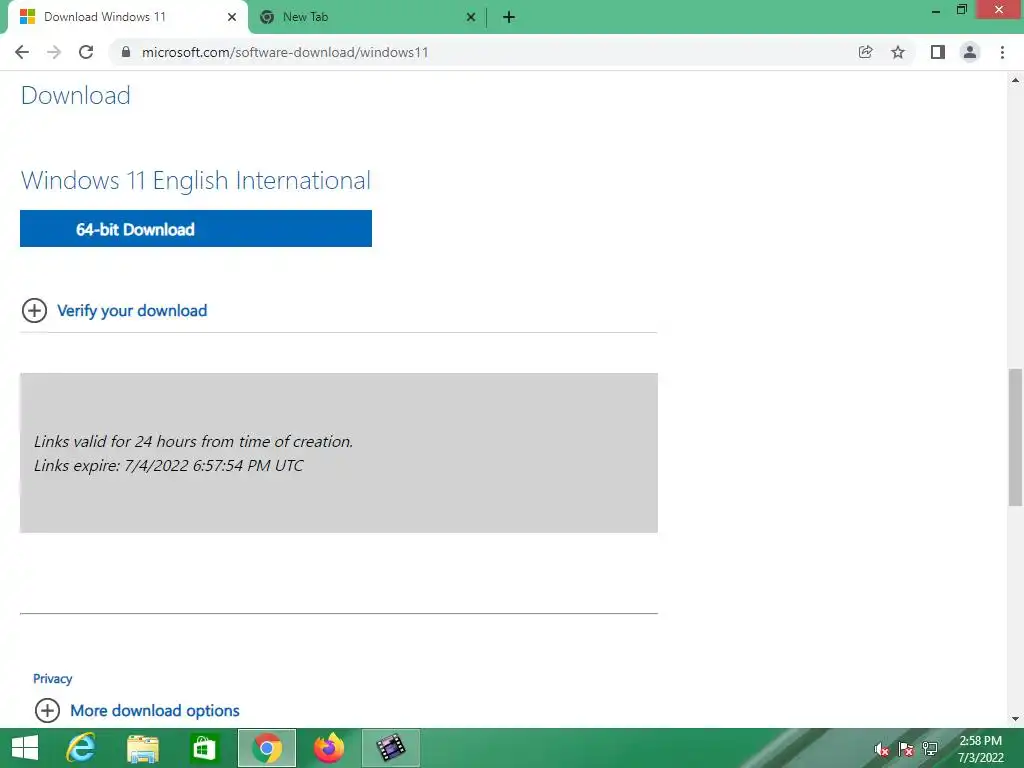
Task: Click the network tray icon
Action: point(930,749)
